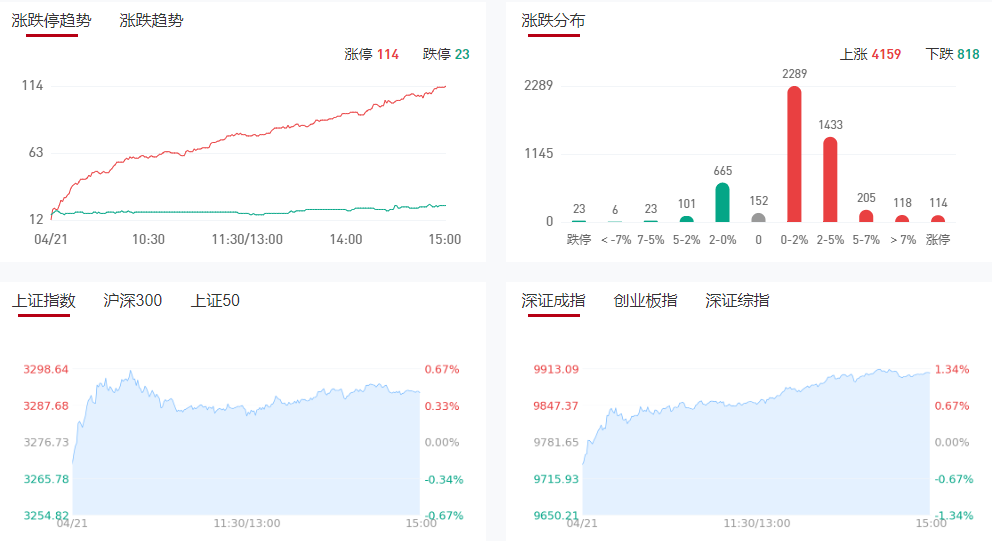Open the 深证综指 tab
The height and width of the screenshot is (541, 992).
(x=737, y=300)
